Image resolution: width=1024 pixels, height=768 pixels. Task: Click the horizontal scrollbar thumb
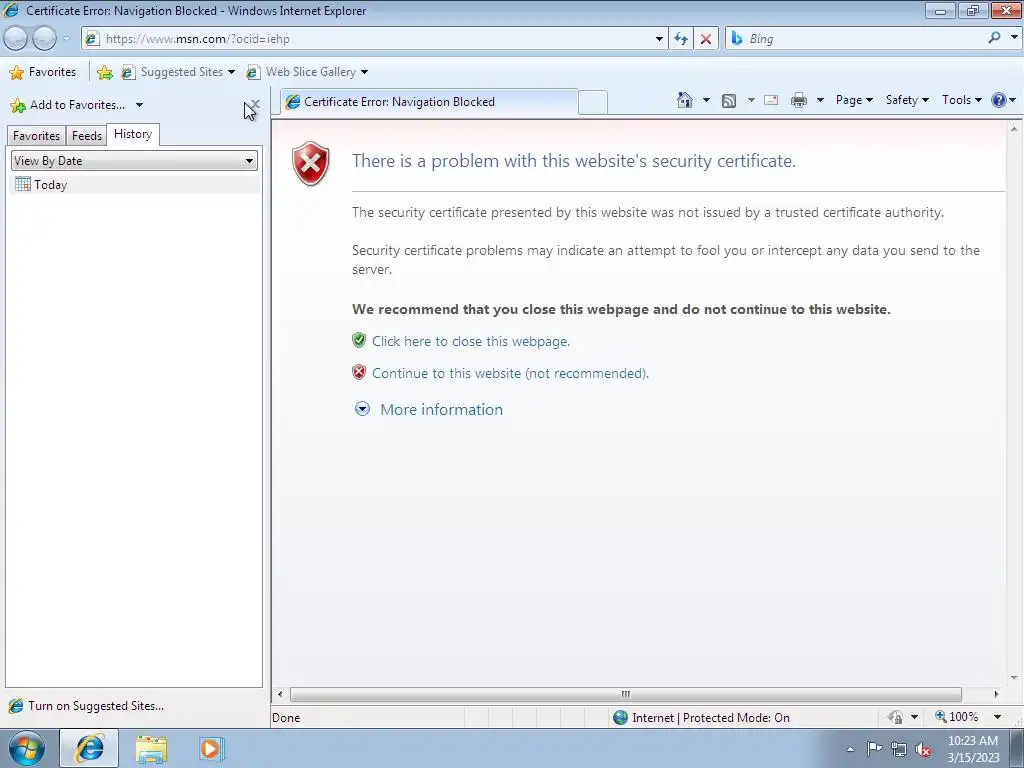tap(626, 694)
